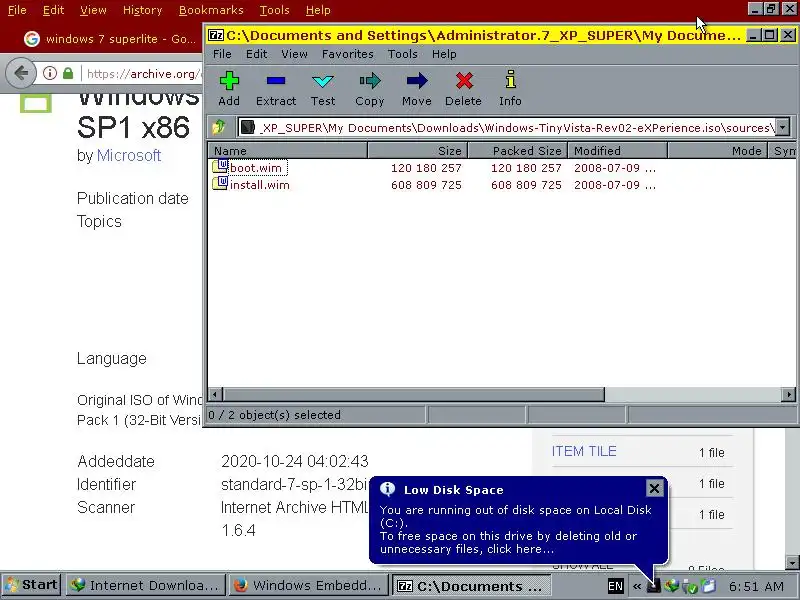The width and height of the screenshot is (800, 600).
Task: Click the Start button
Action: click(x=32, y=585)
